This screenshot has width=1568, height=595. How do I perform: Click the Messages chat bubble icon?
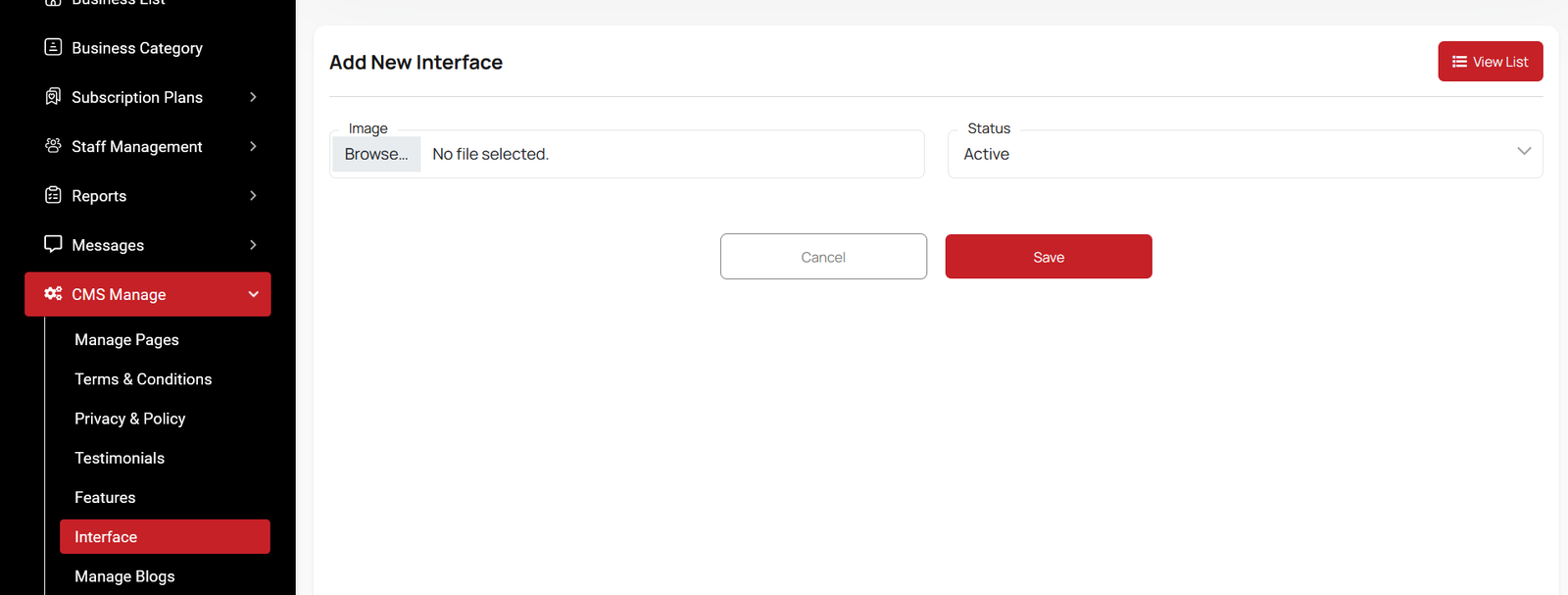(x=53, y=244)
